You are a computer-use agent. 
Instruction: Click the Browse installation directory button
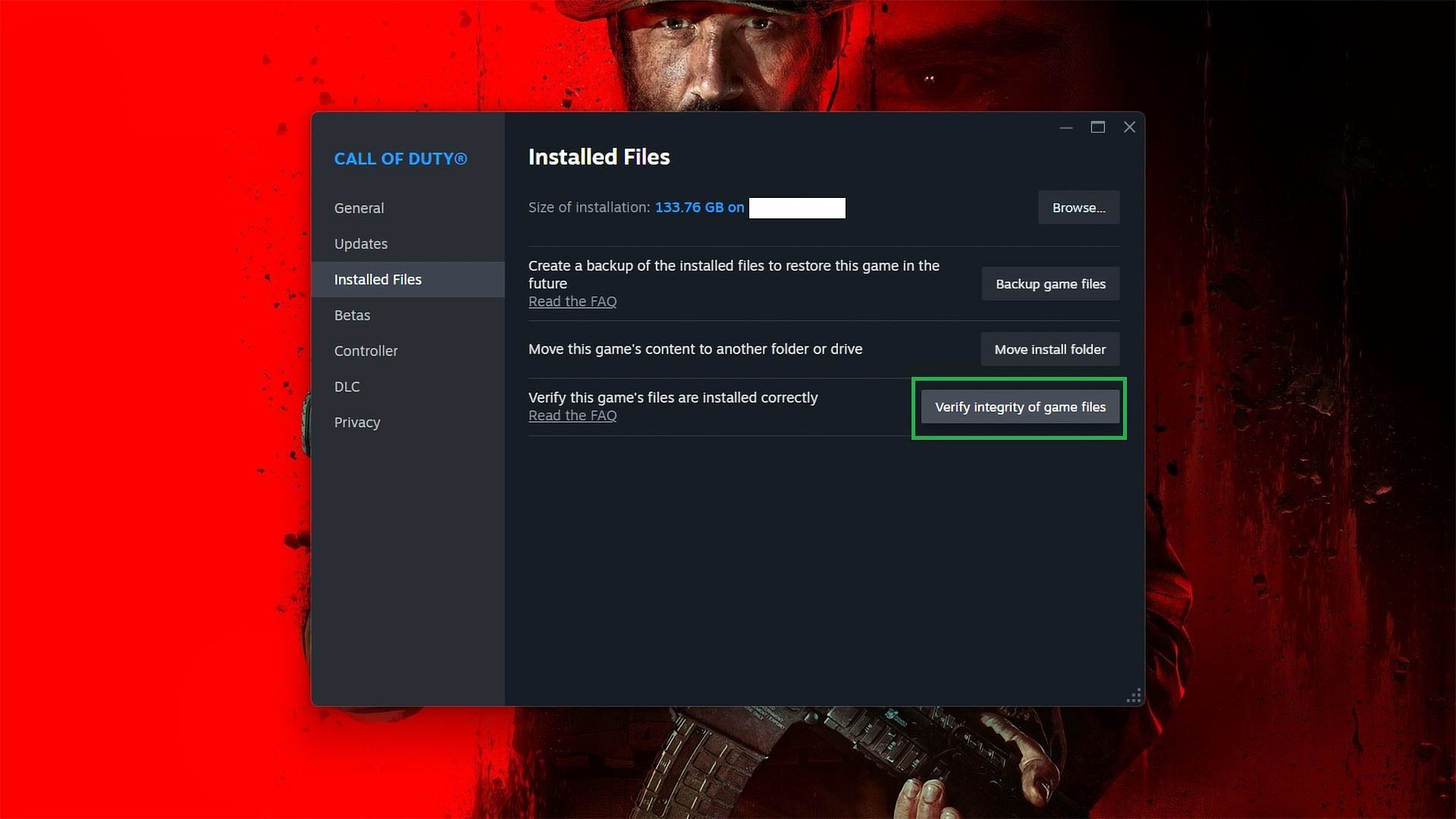point(1079,207)
